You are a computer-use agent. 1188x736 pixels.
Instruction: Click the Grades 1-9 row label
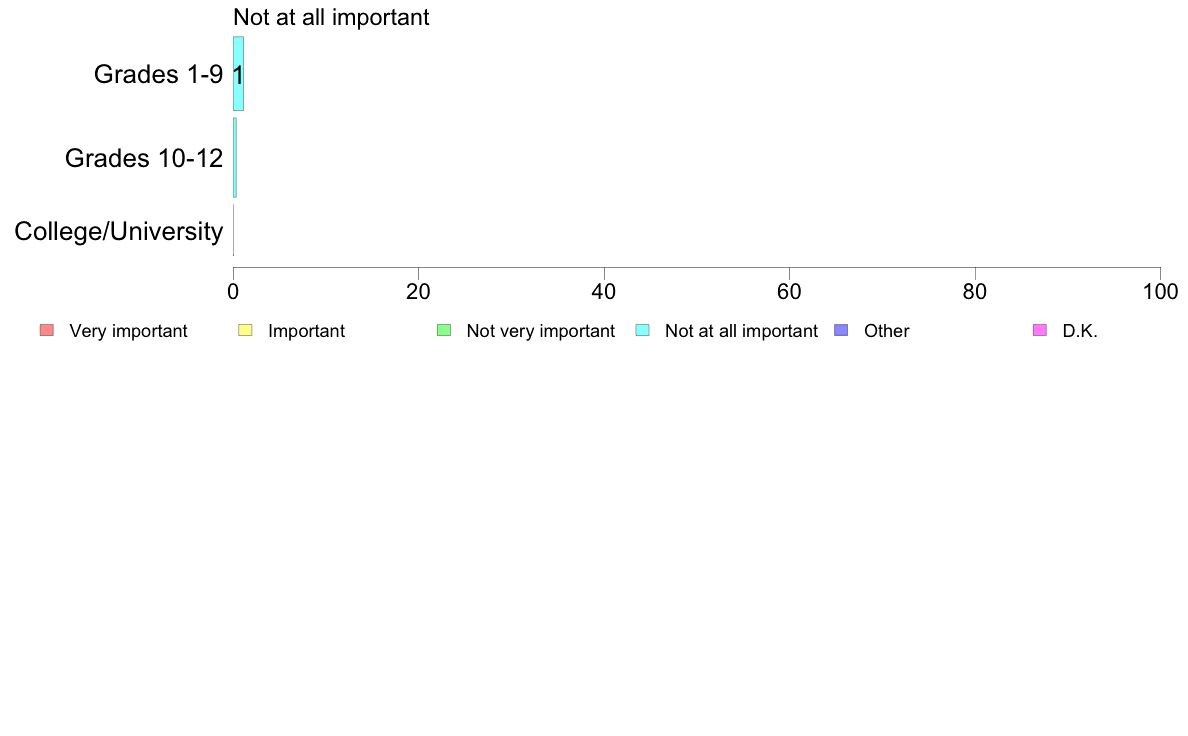[158, 74]
